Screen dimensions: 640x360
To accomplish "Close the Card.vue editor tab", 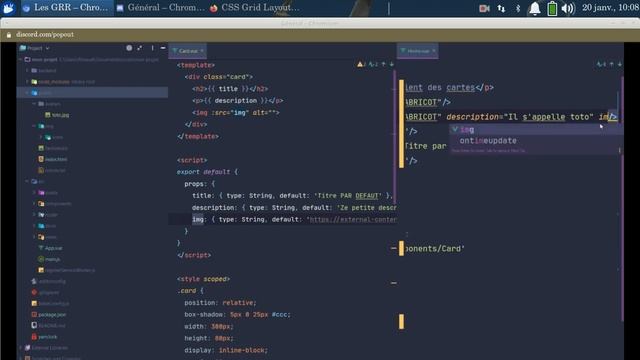I will [202, 51].
